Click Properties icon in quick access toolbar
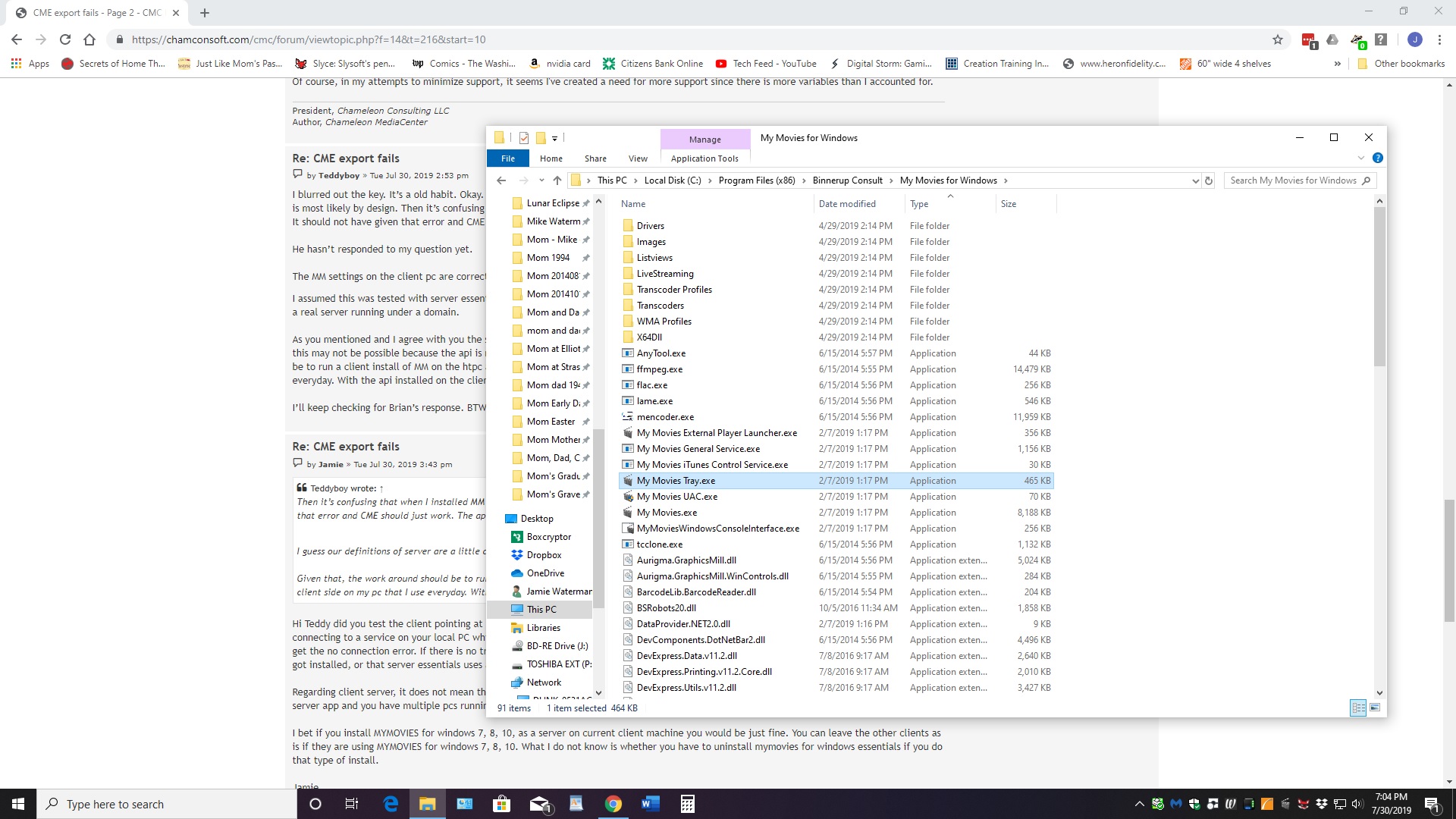Image resolution: width=1456 pixels, height=819 pixels. pos(524,138)
